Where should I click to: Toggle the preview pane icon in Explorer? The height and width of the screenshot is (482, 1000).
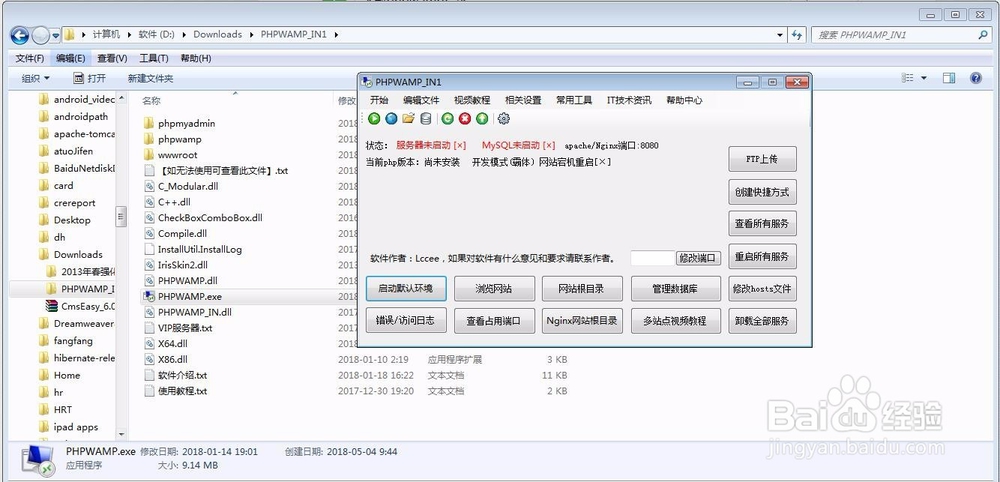point(949,78)
